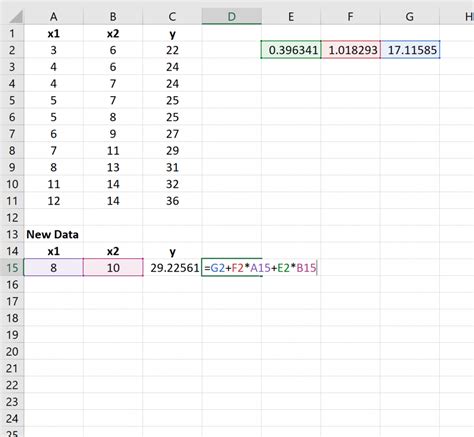The width and height of the screenshot is (474, 437).
Task: Click cell C15 with 29.22561
Action: click(x=172, y=268)
